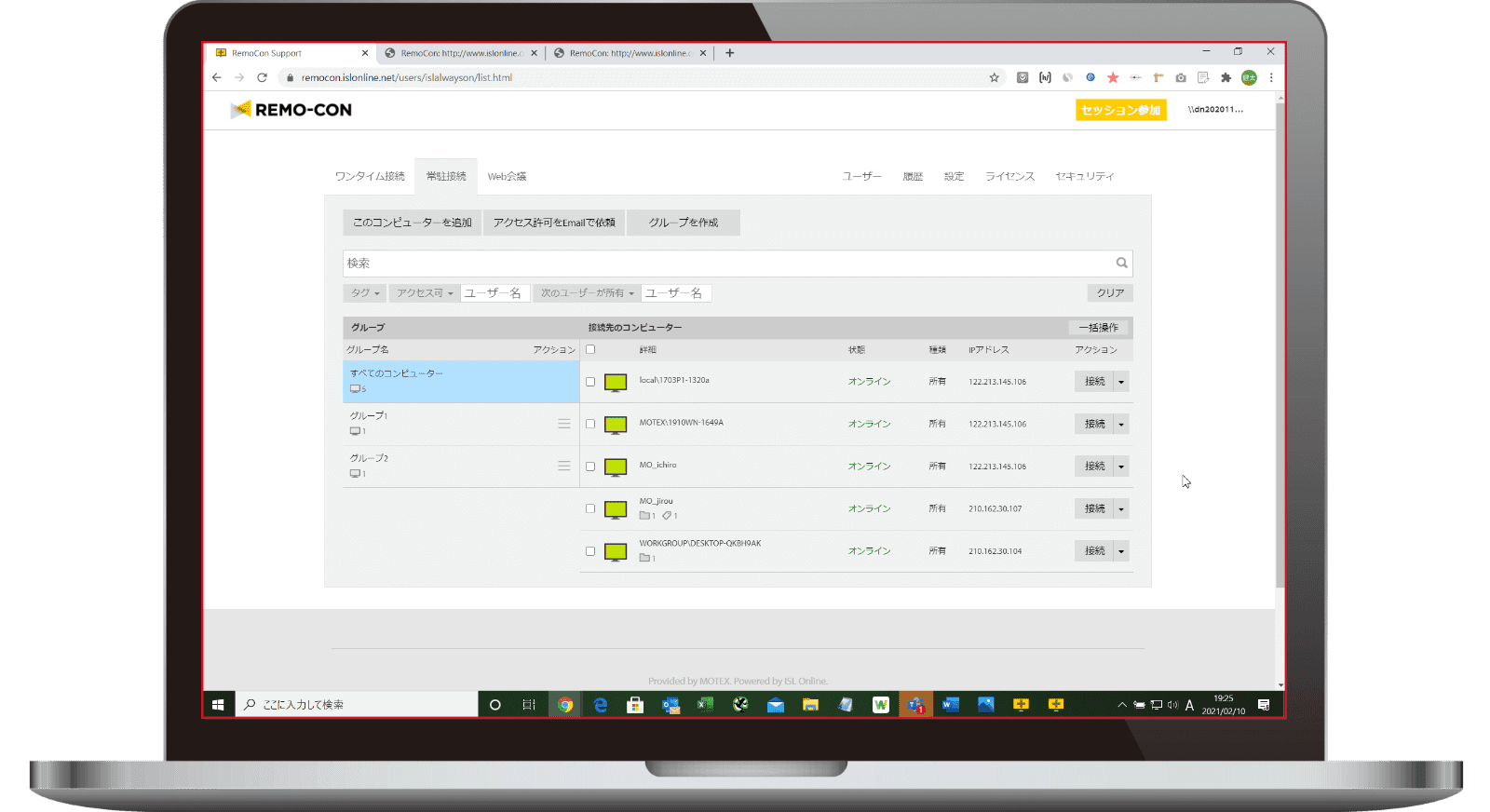Select the グループ1 group row
The width and height of the screenshot is (1490, 812).
pyautogui.click(x=461, y=424)
